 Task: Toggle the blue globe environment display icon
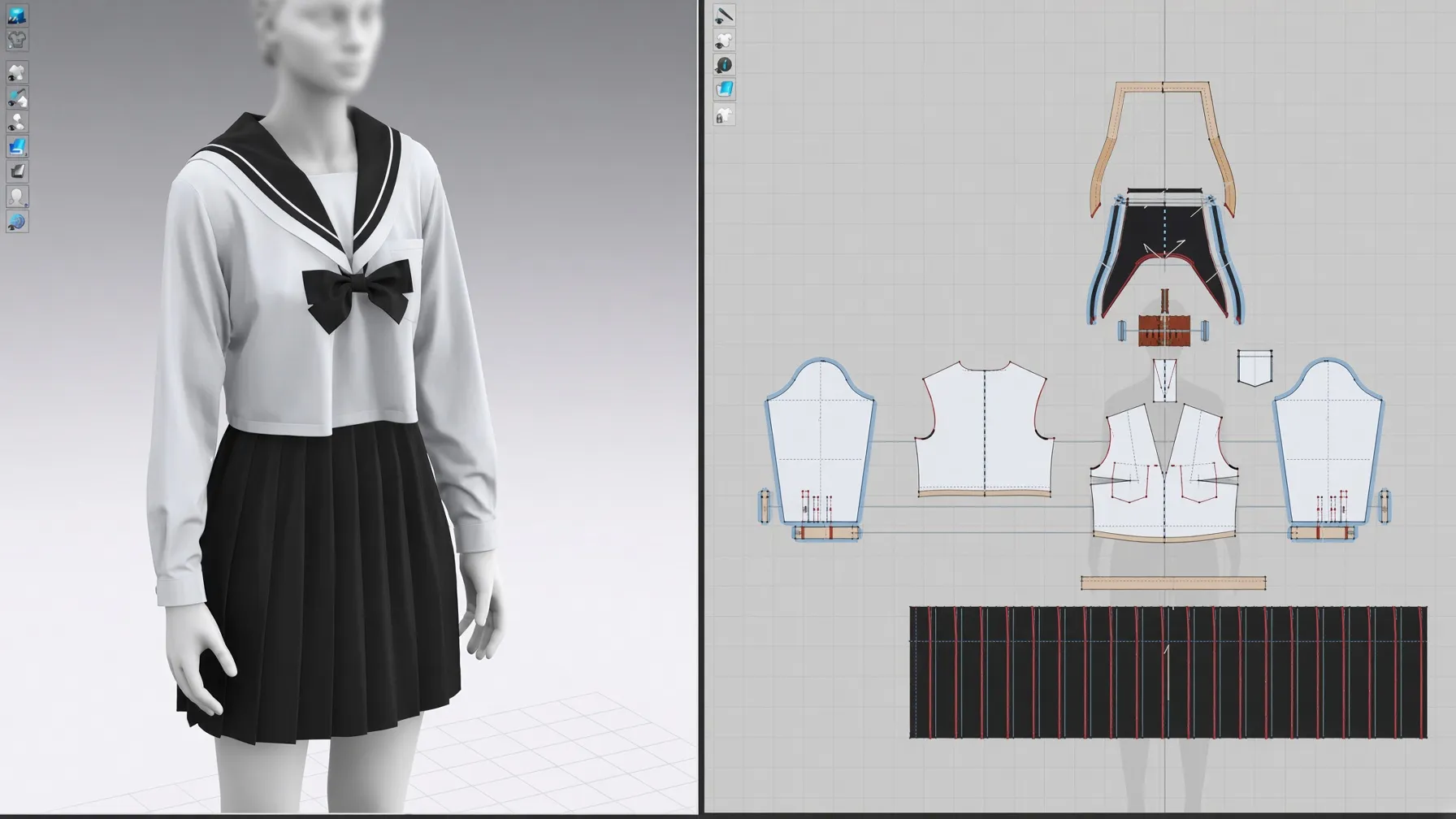pos(17,221)
